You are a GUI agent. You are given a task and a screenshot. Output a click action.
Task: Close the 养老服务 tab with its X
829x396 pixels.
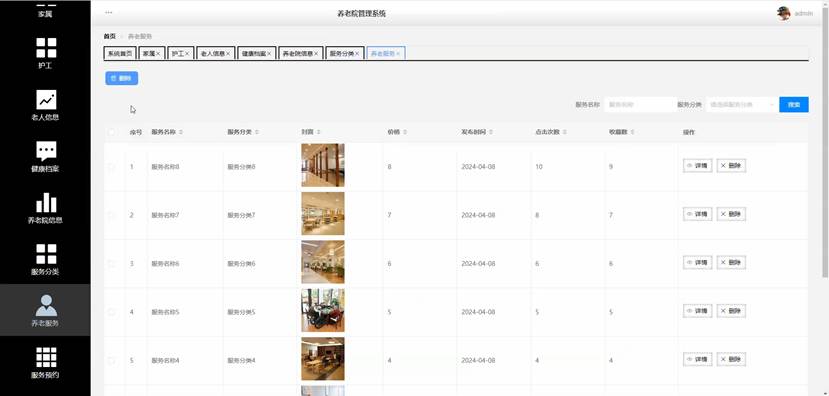(x=398, y=54)
